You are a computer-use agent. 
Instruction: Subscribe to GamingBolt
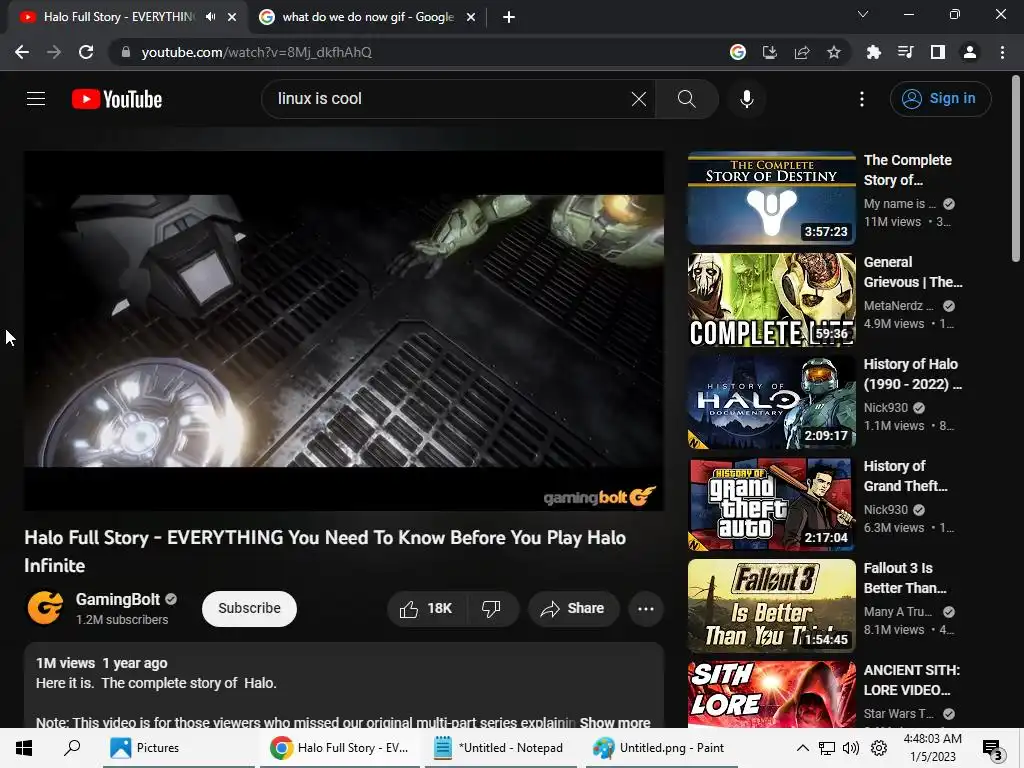coord(249,608)
